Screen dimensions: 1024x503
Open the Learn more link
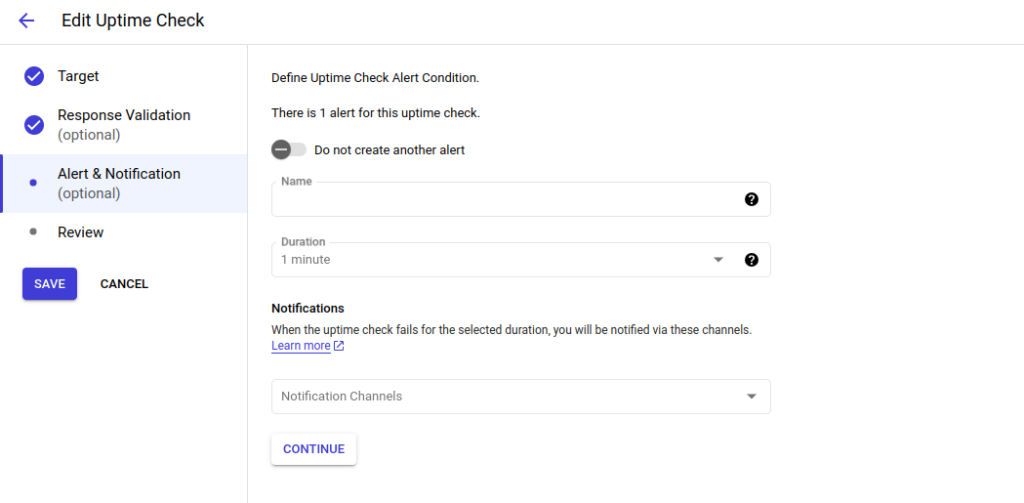tap(301, 346)
